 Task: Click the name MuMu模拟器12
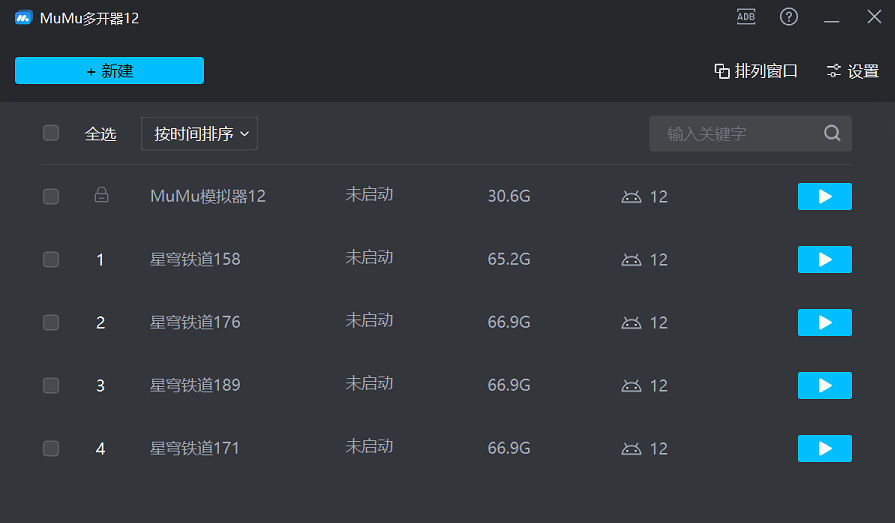[x=208, y=196]
